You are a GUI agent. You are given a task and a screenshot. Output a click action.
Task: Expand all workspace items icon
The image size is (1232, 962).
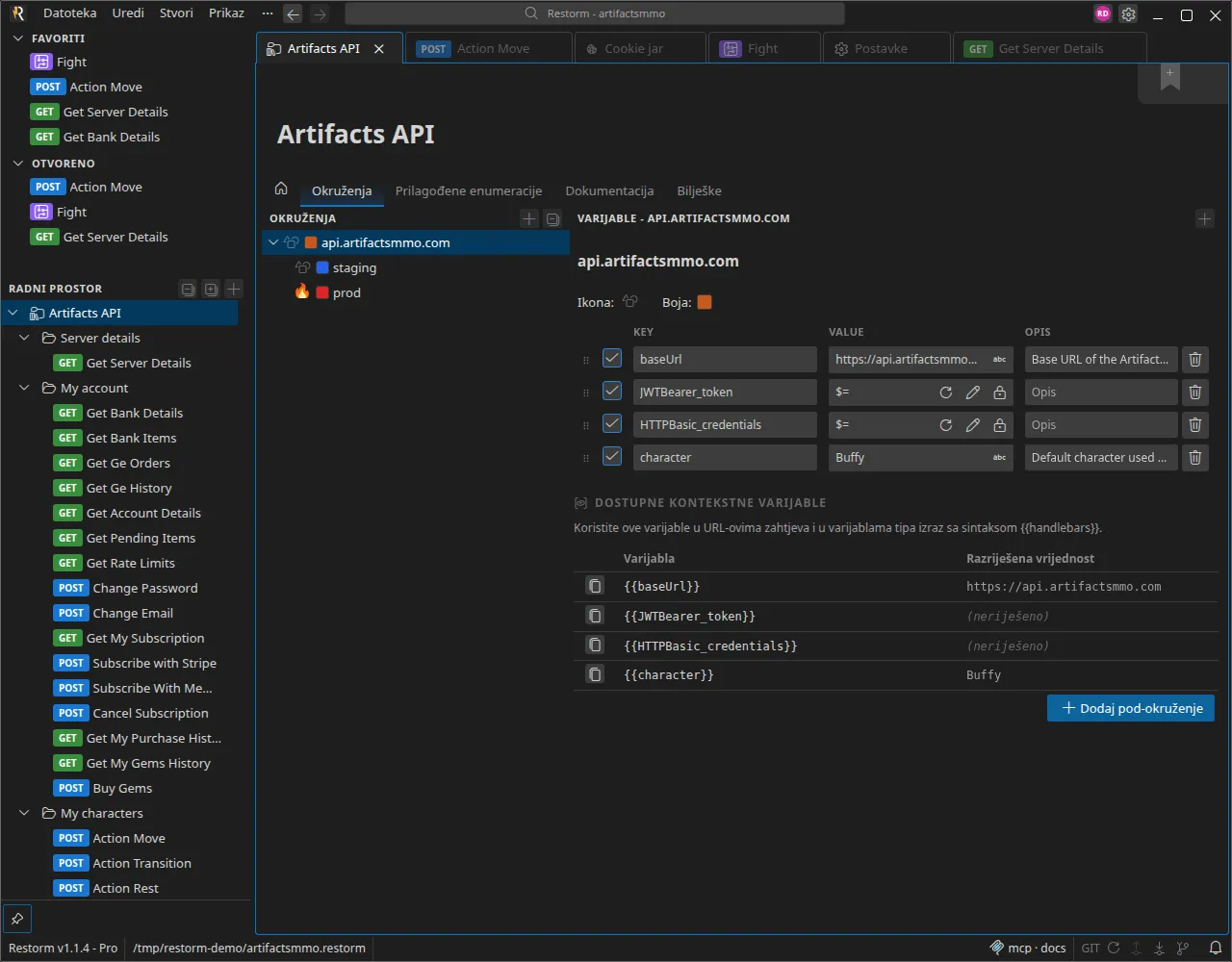(211, 289)
